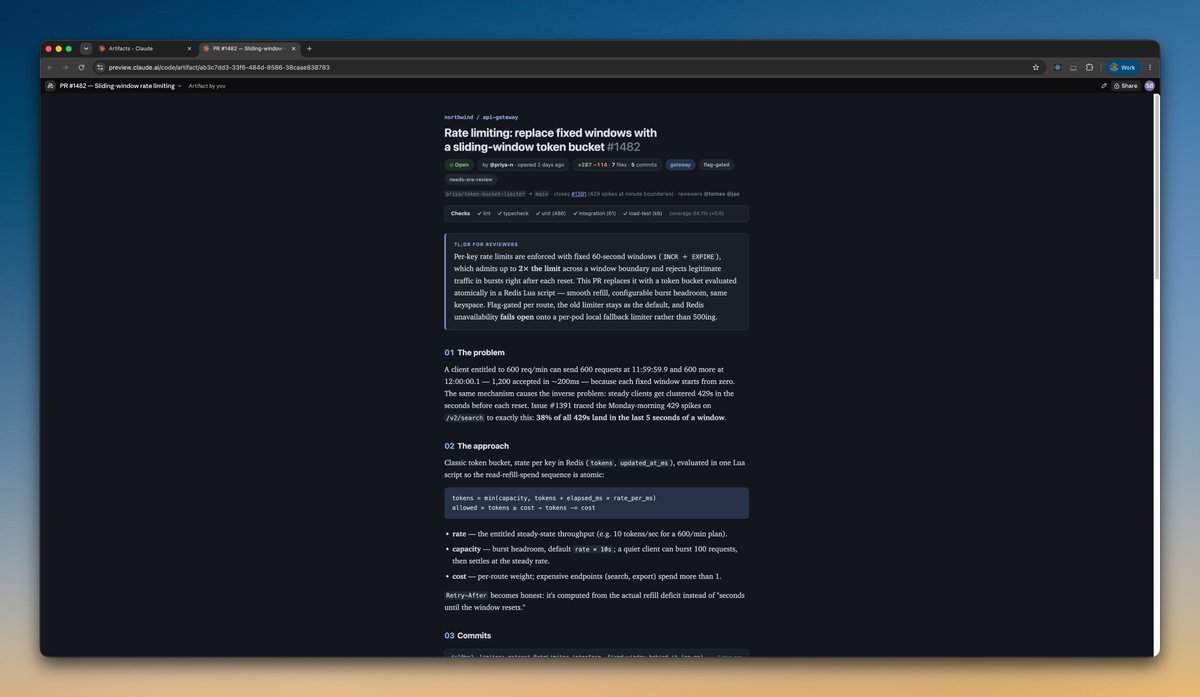Click the Share button
Viewport: 1200px width, 697px height.
(1125, 86)
